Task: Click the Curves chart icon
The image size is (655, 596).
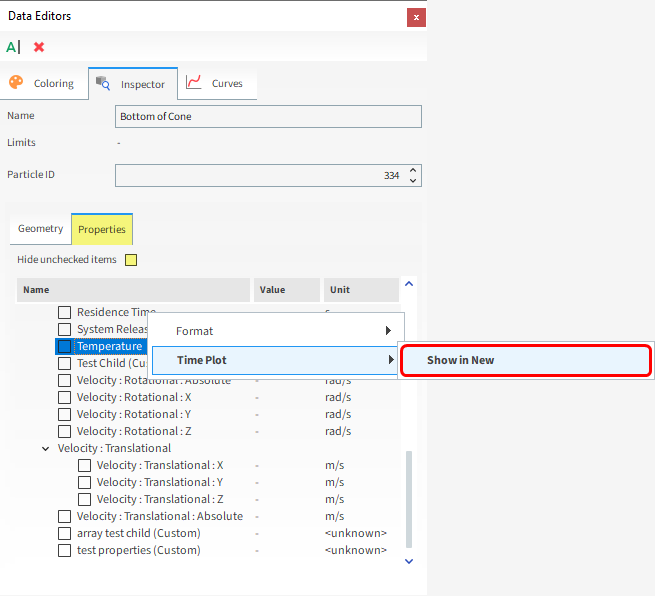Action: point(194,83)
